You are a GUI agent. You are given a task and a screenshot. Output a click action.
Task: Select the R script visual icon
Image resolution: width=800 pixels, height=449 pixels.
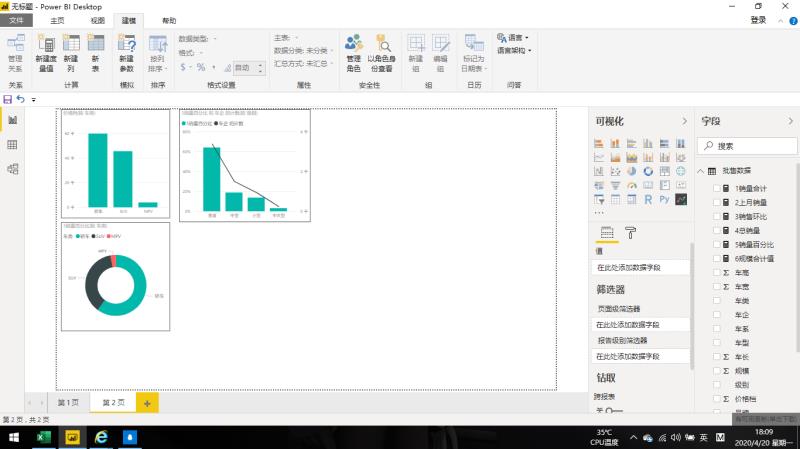tap(648, 199)
